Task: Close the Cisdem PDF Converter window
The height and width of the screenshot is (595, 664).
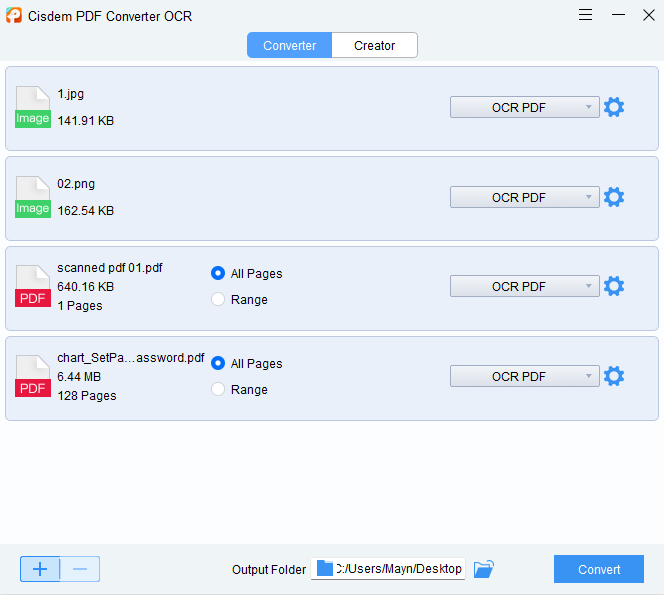Action: point(649,15)
